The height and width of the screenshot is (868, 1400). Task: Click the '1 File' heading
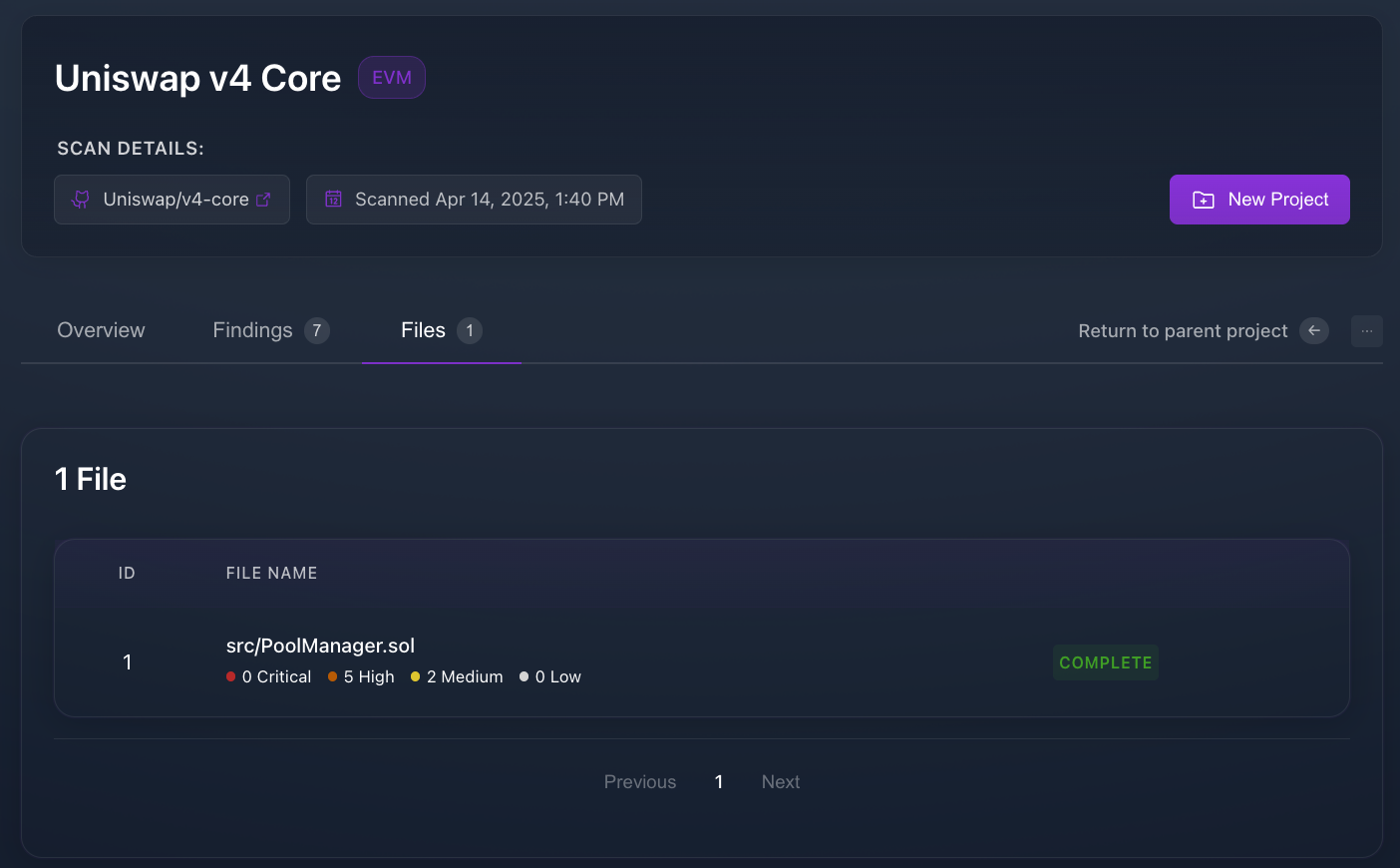coord(91,479)
